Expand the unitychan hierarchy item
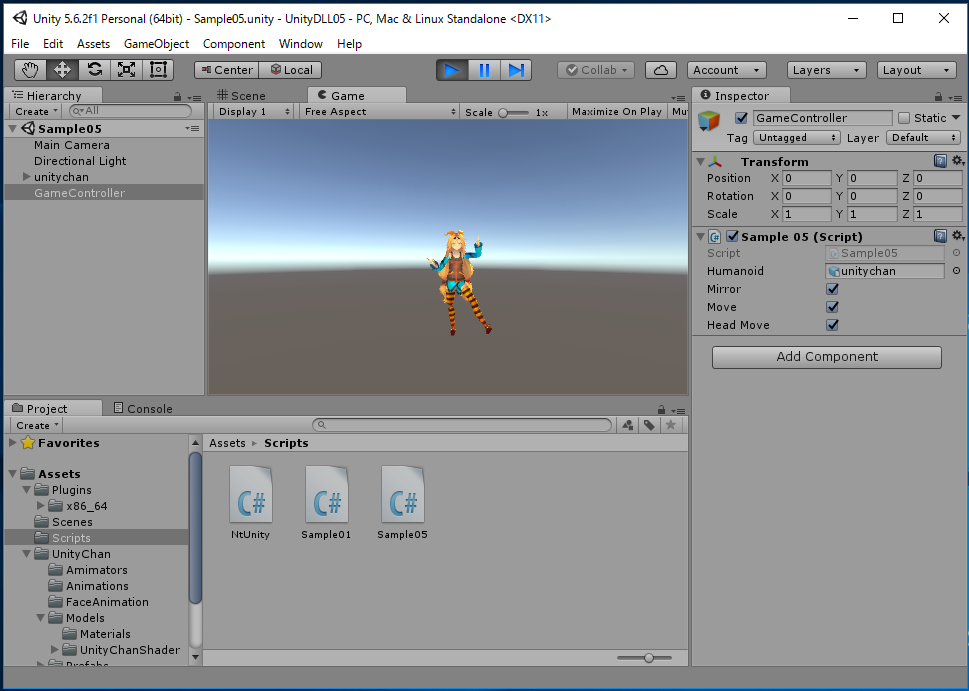This screenshot has height=691, width=969. click(x=26, y=177)
